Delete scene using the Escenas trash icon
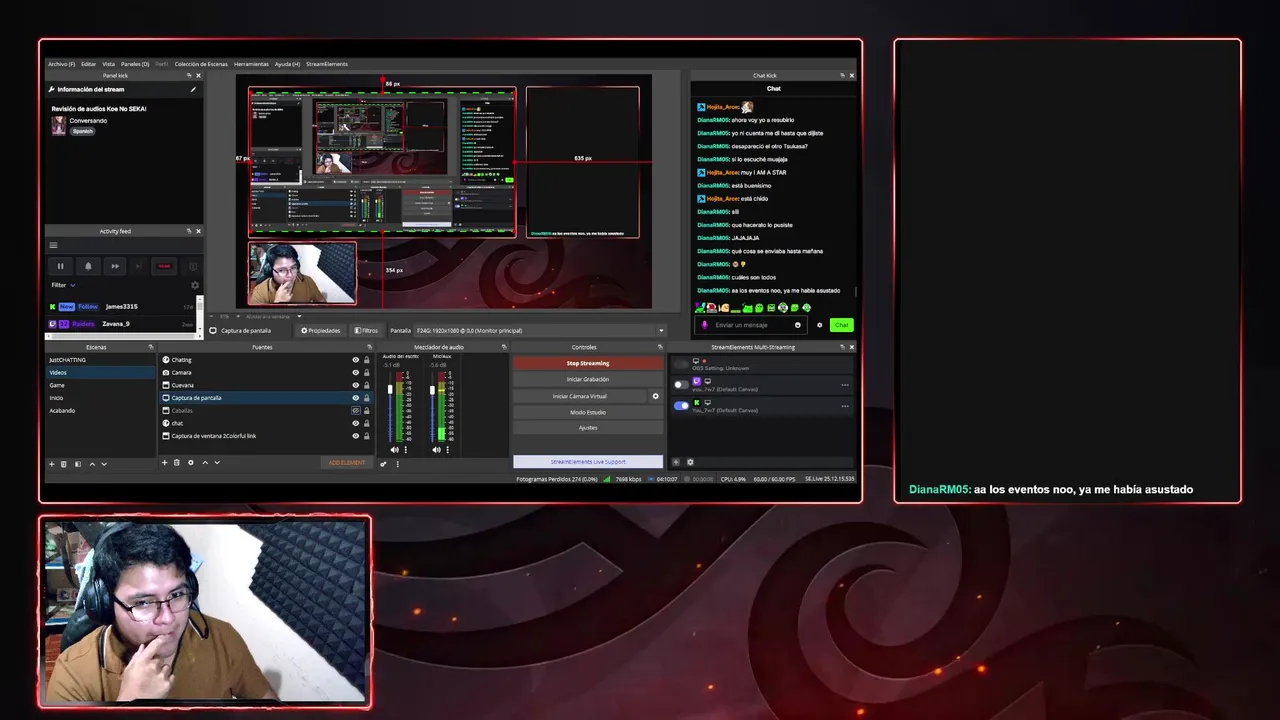This screenshot has height=720, width=1280. click(64, 463)
